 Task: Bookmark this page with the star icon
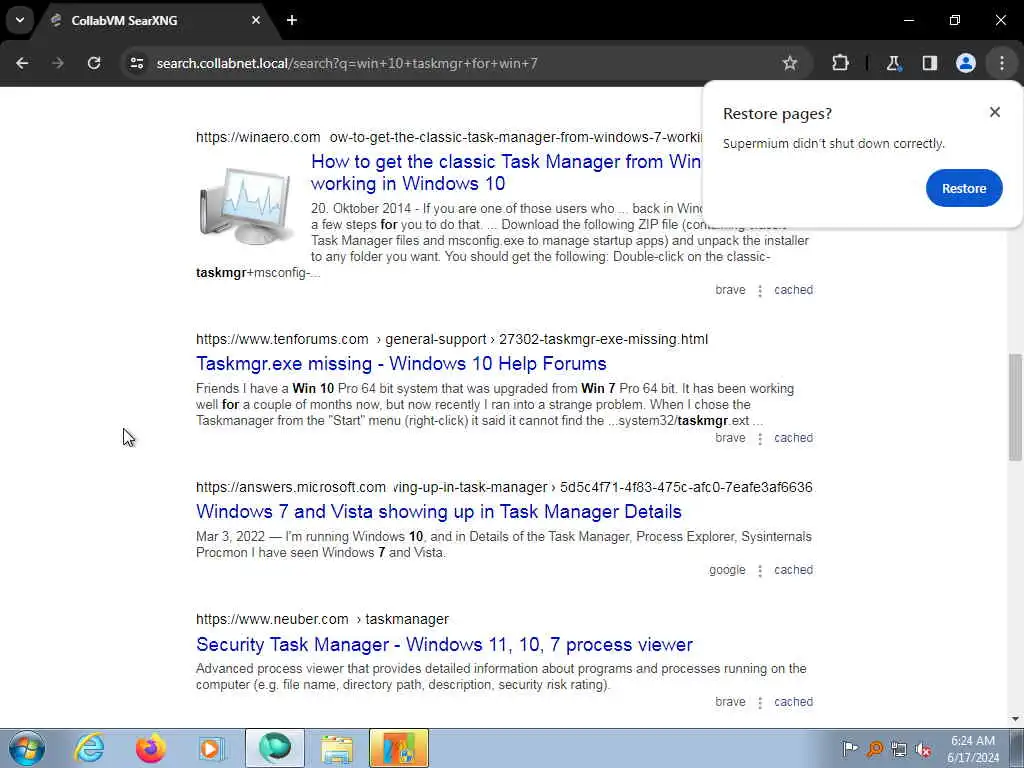[790, 63]
